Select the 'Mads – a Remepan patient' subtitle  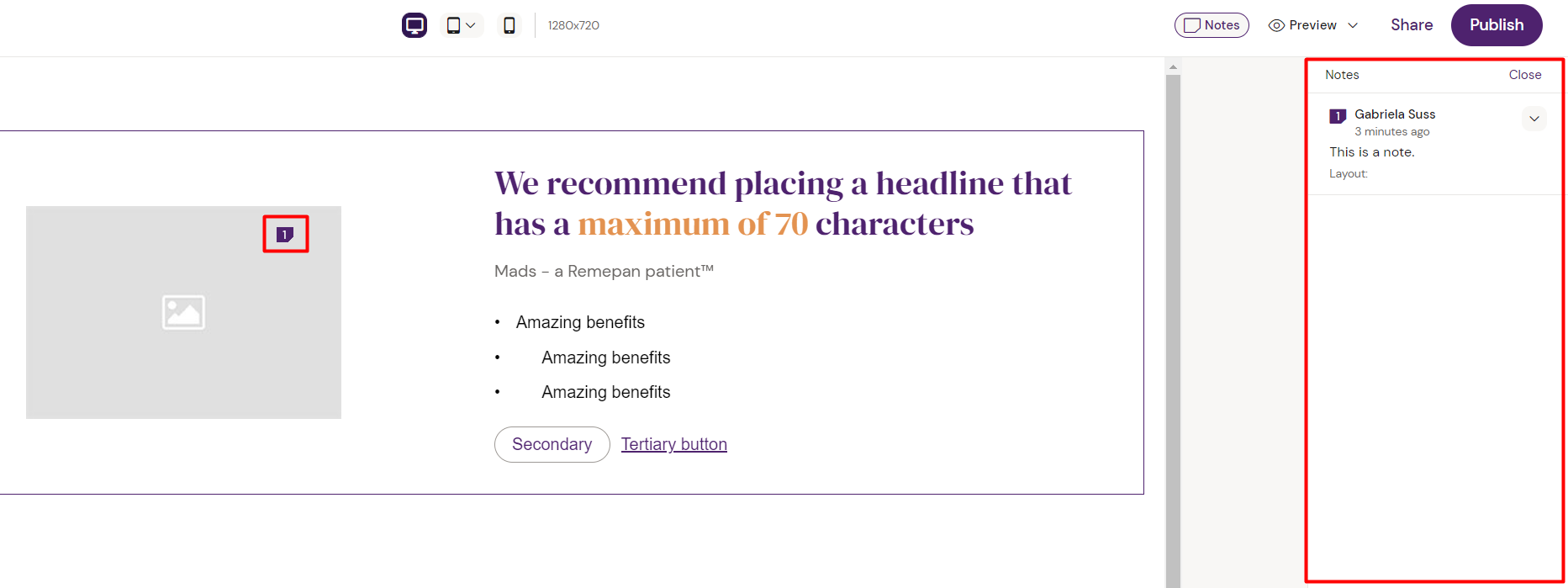604,271
